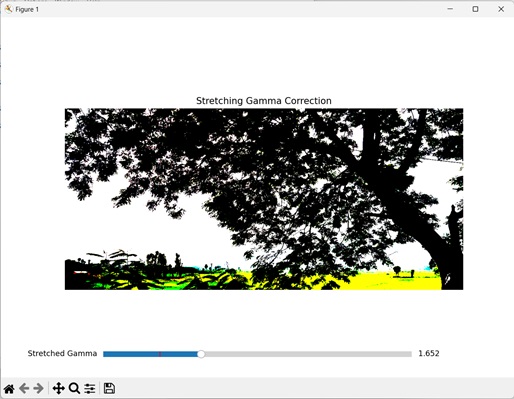The width and height of the screenshot is (514, 399).
Task: Minimize the Figure 1 window
Action: click(x=450, y=9)
